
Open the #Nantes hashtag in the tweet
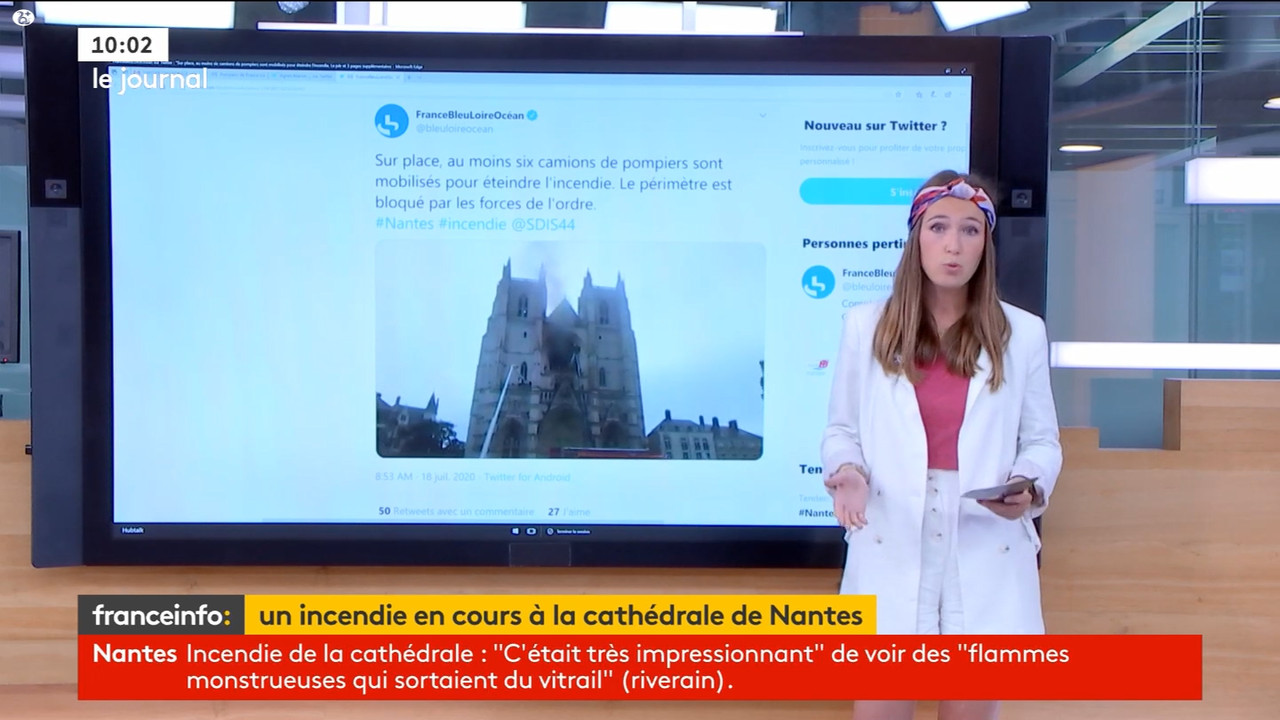coord(404,224)
